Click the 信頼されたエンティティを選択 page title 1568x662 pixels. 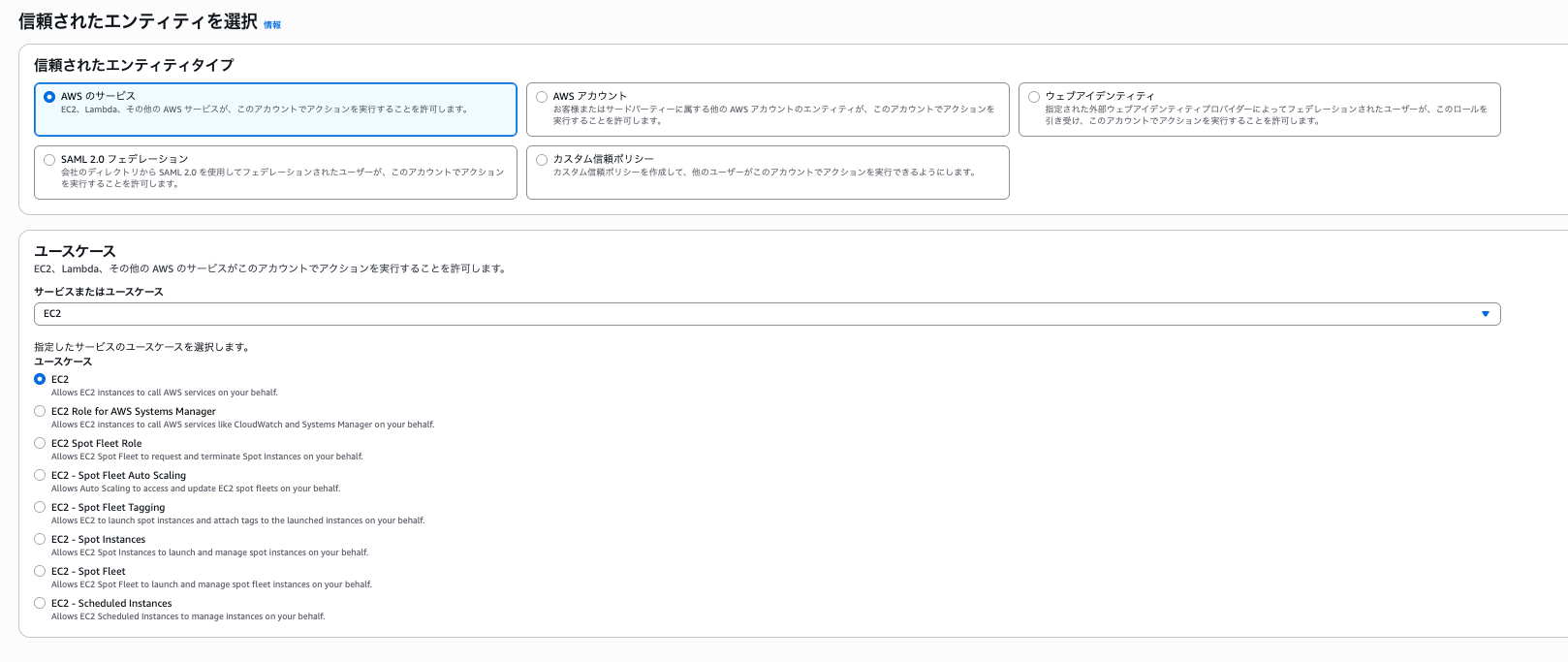pos(138,21)
